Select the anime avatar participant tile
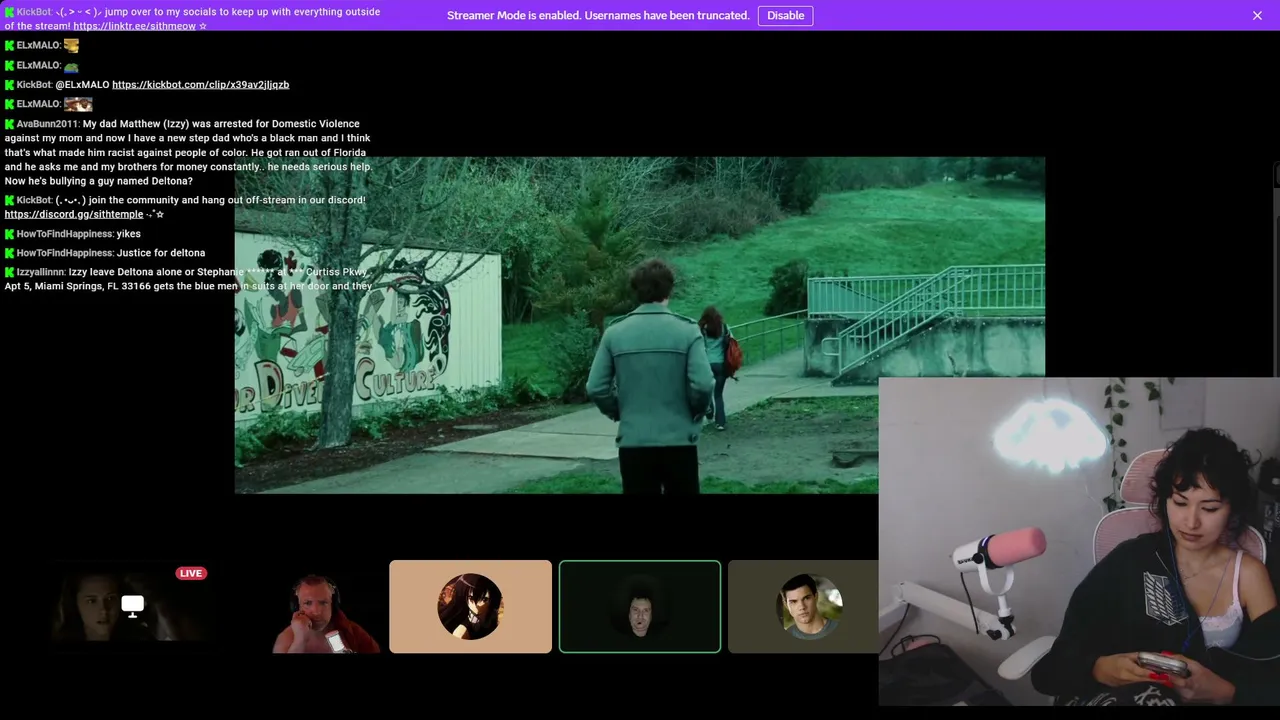This screenshot has width=1280, height=720. [470, 607]
